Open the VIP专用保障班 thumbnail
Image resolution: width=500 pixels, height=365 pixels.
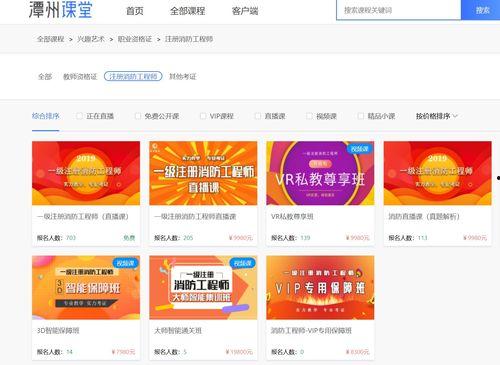320,288
